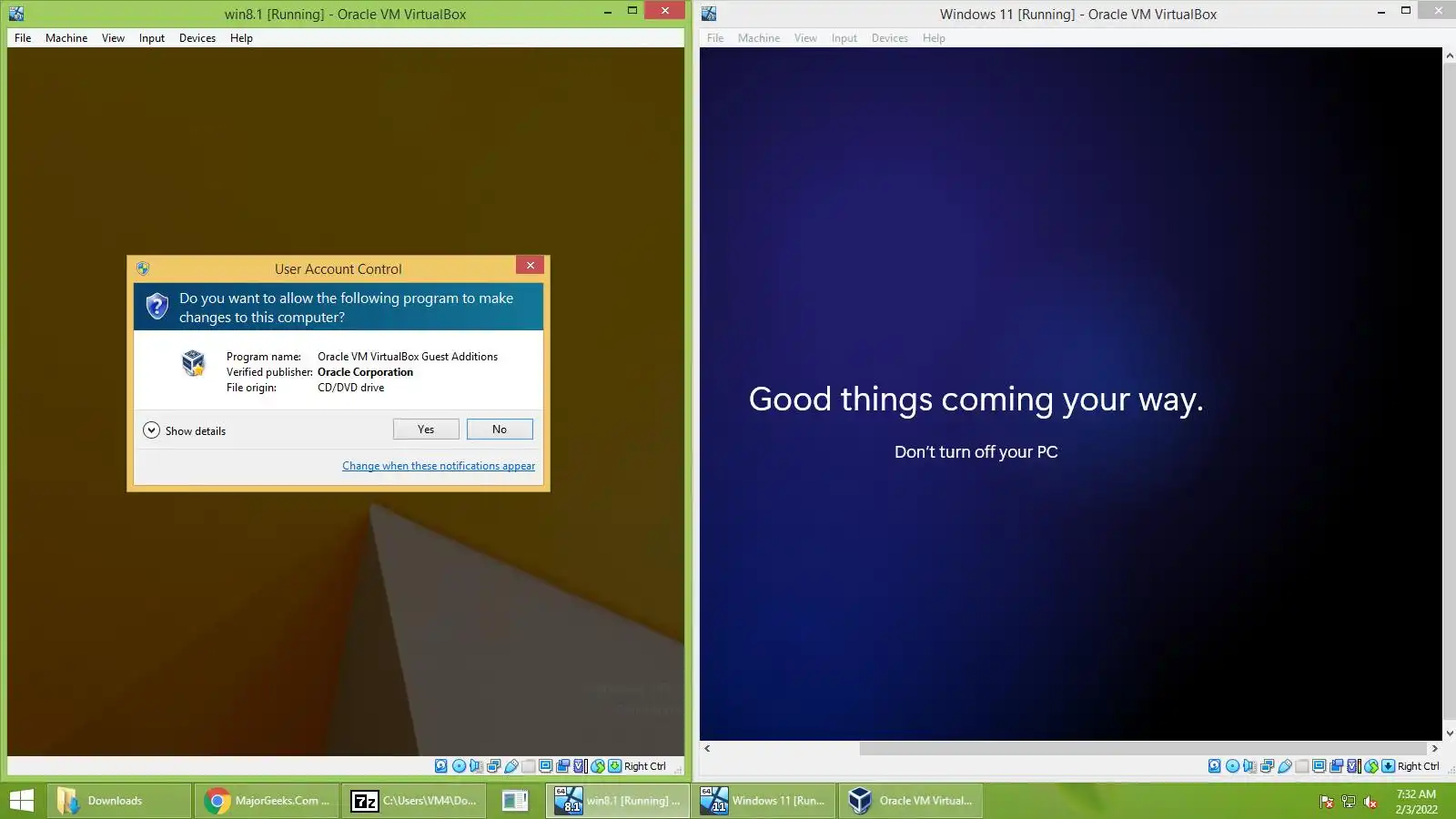This screenshot has height=819, width=1456.
Task: Switch to MajorGeeks.Com Chrome taskbar button
Action: point(267,801)
